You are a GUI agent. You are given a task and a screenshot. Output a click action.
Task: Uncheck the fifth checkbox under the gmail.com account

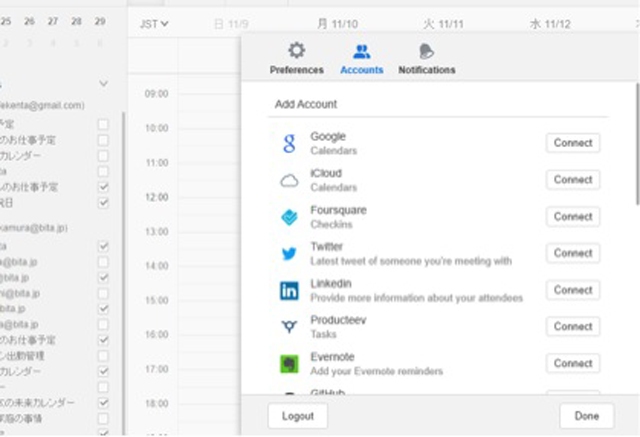(x=104, y=187)
